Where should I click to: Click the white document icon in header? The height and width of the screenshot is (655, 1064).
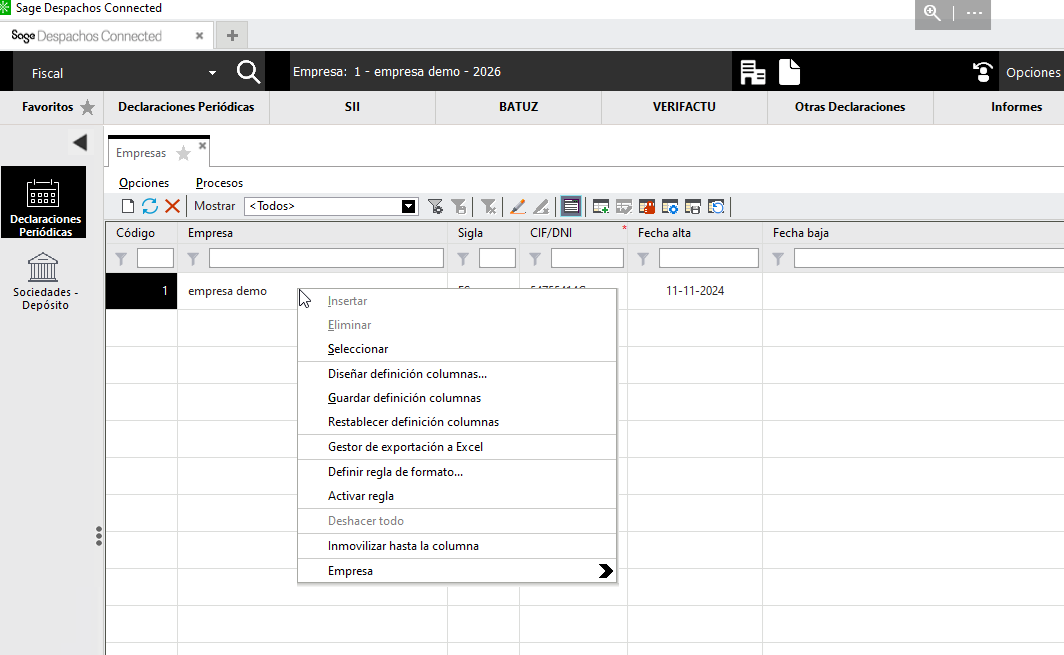(x=790, y=72)
